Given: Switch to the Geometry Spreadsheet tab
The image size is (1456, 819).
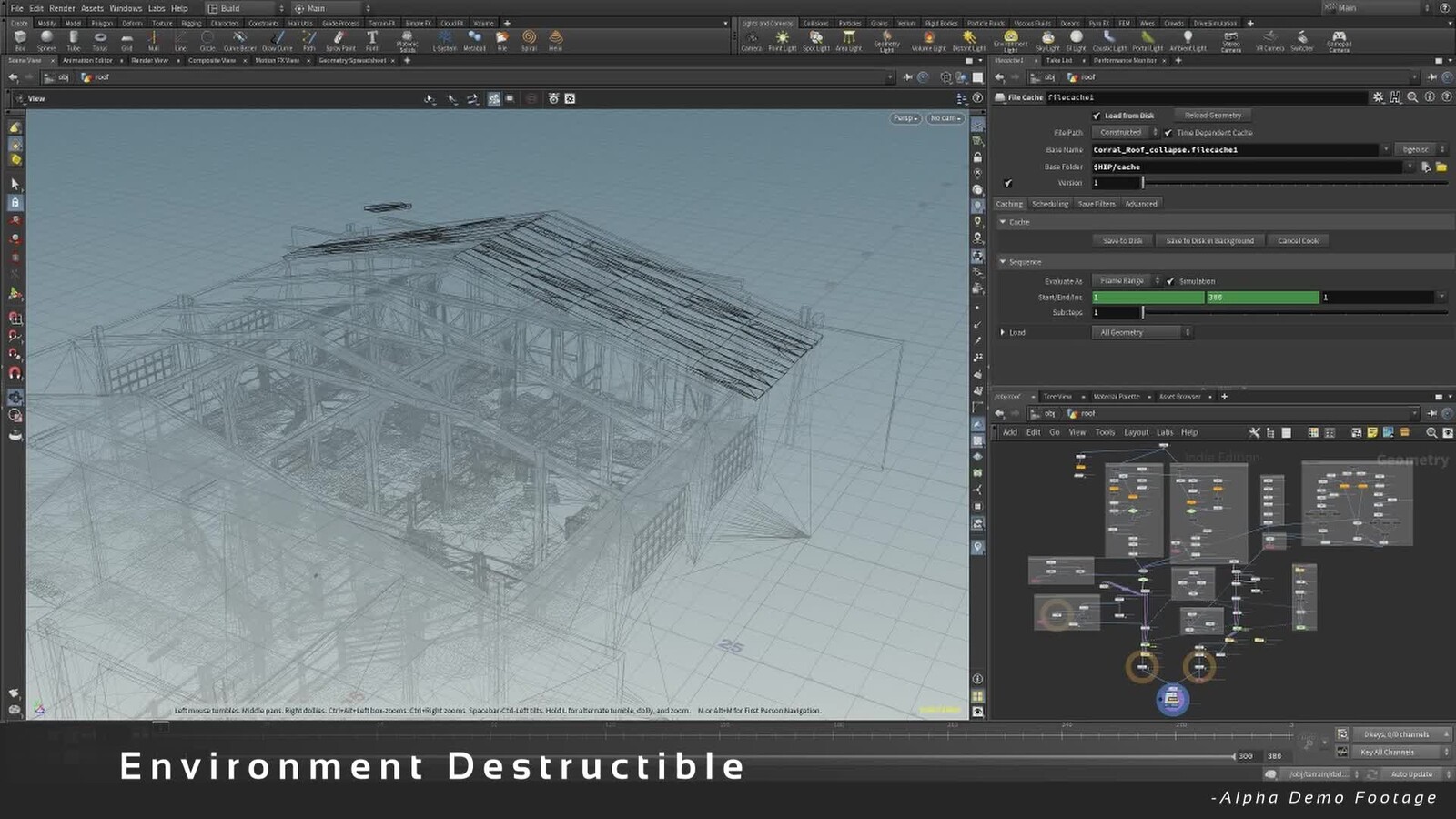Looking at the screenshot, I should tap(353, 61).
